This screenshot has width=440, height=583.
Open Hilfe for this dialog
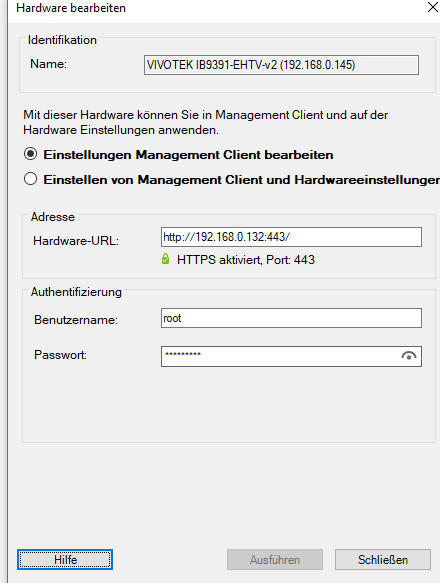(x=65, y=560)
